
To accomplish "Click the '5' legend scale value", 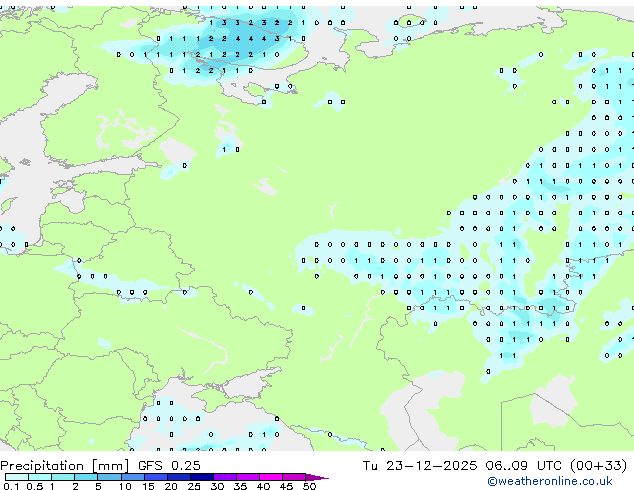I will click(x=98, y=486).
